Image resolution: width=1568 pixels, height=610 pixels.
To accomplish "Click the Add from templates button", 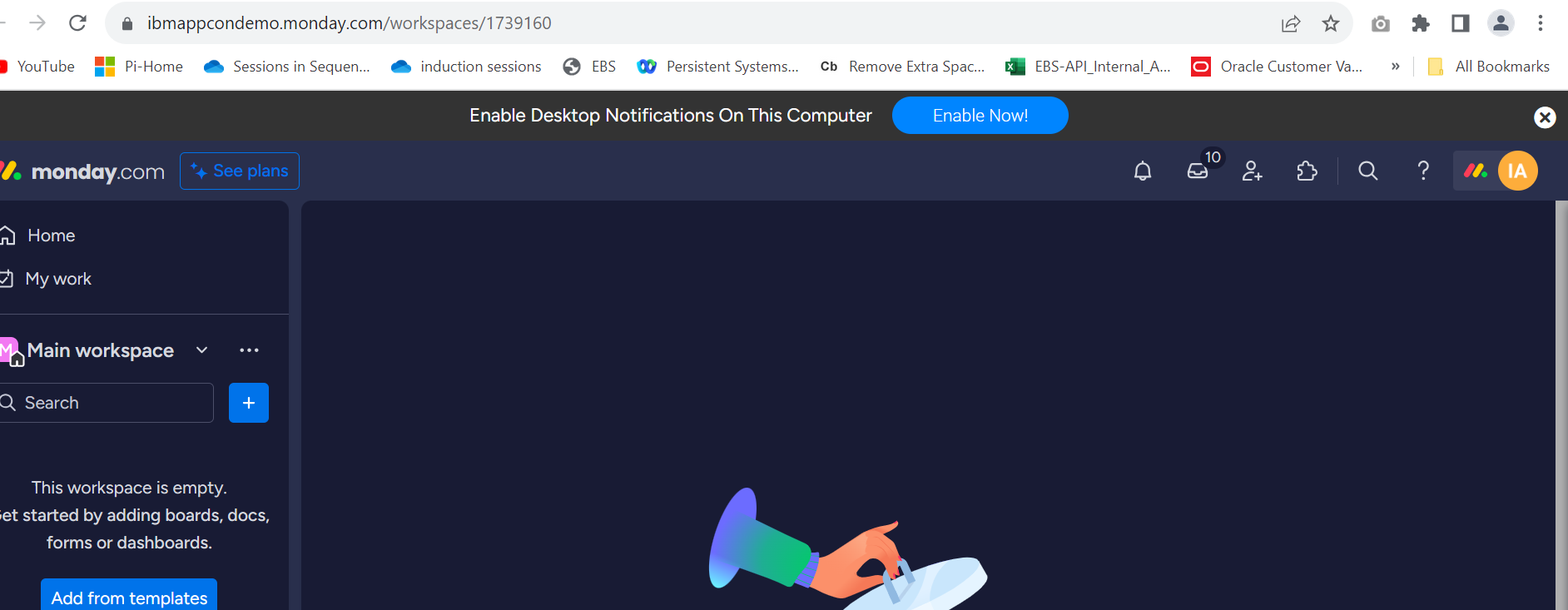I will click(x=129, y=596).
